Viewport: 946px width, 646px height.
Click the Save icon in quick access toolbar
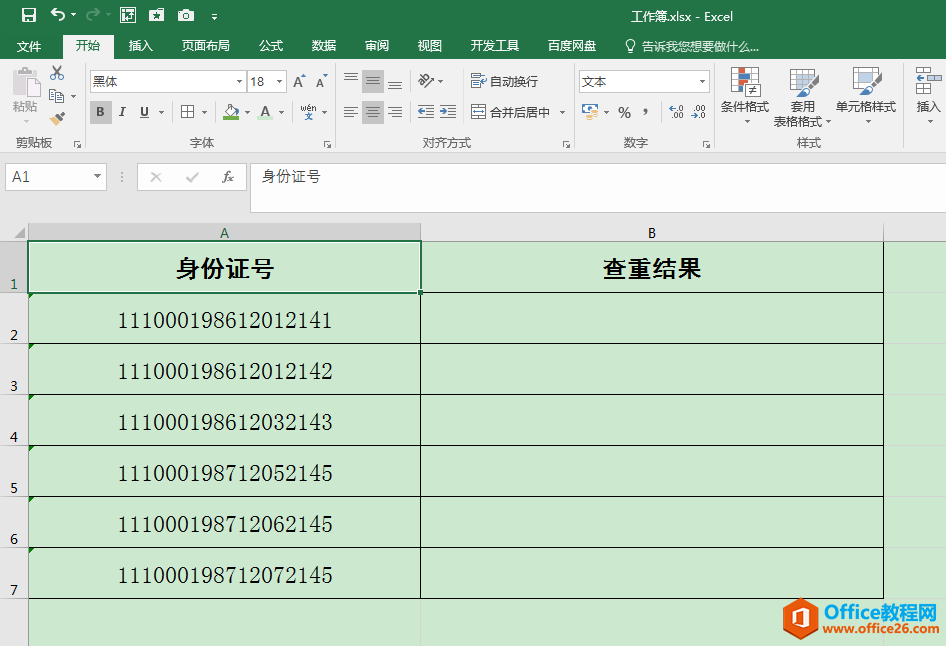pyautogui.click(x=29, y=15)
